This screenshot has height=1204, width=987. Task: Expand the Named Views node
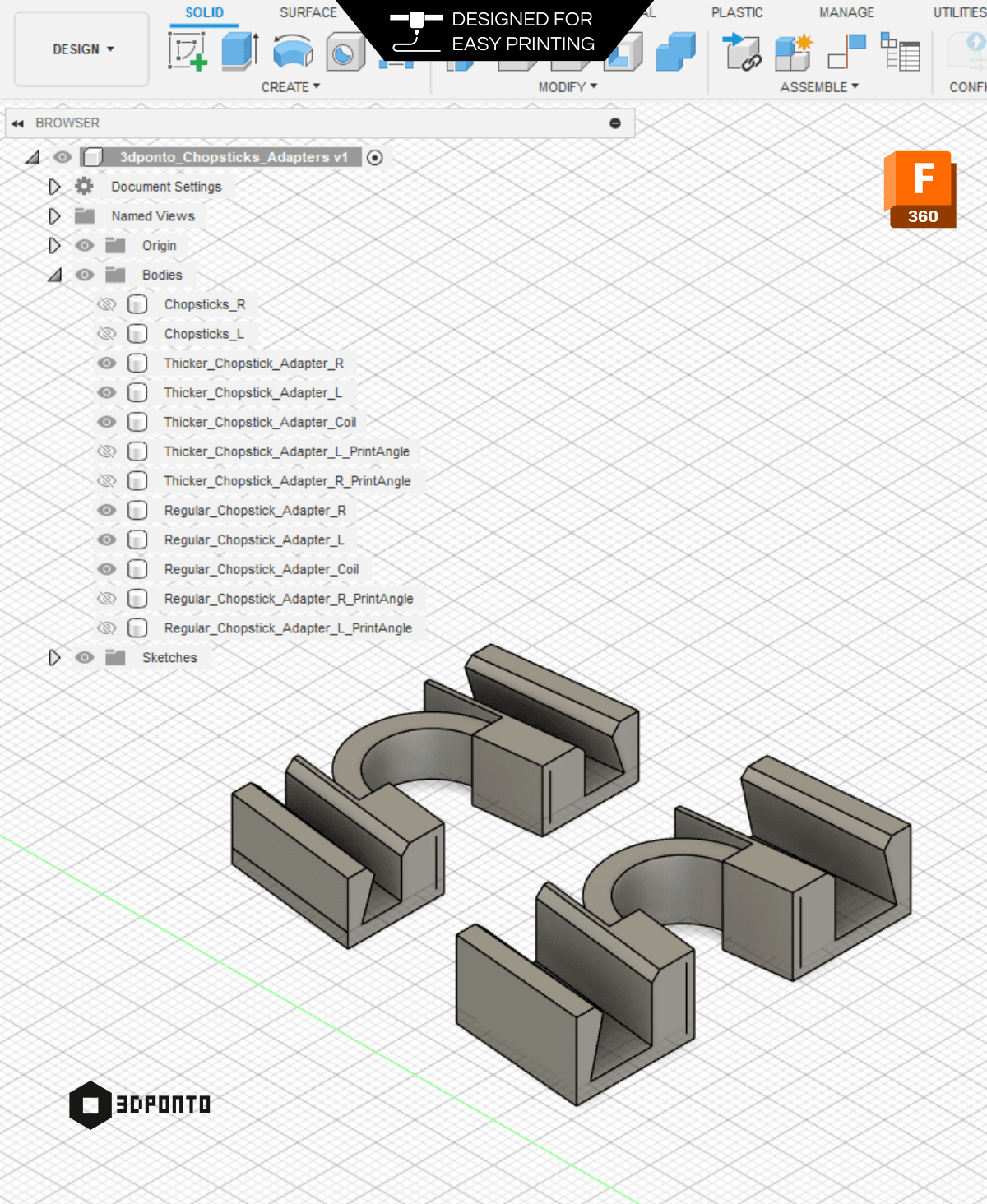point(54,216)
